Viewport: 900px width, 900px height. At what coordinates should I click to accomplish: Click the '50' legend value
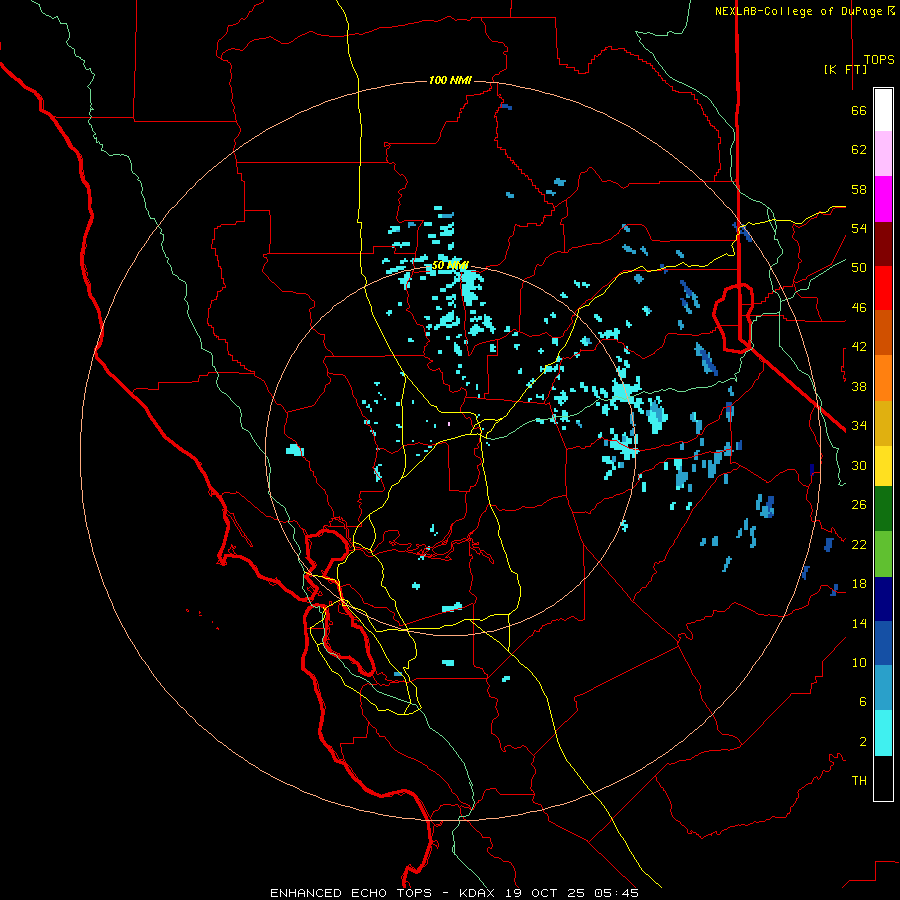tap(859, 268)
